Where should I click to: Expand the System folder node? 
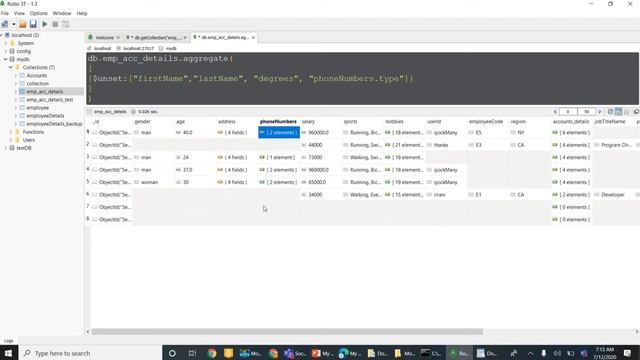click(x=6, y=43)
